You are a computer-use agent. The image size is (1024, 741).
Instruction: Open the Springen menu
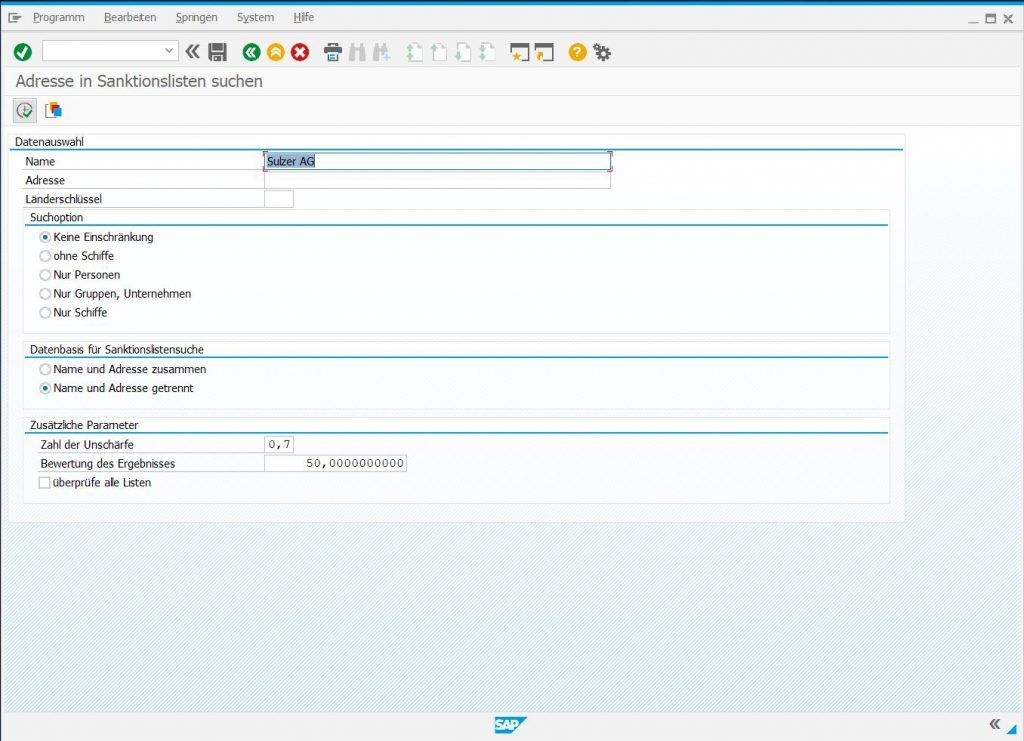tap(196, 17)
